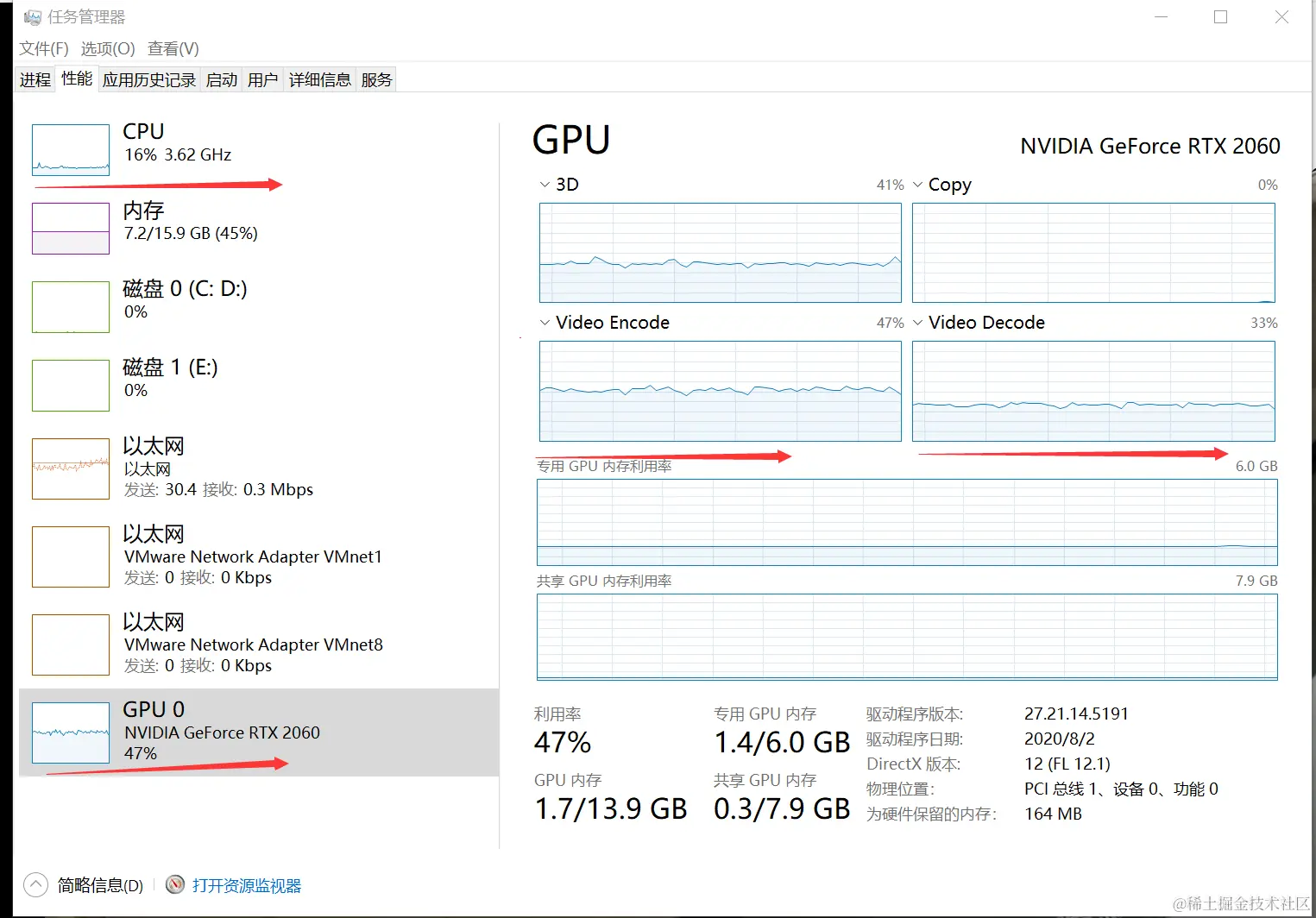Open the Video Decode engine selector
Screen dimensions: 1316x918
(917, 322)
